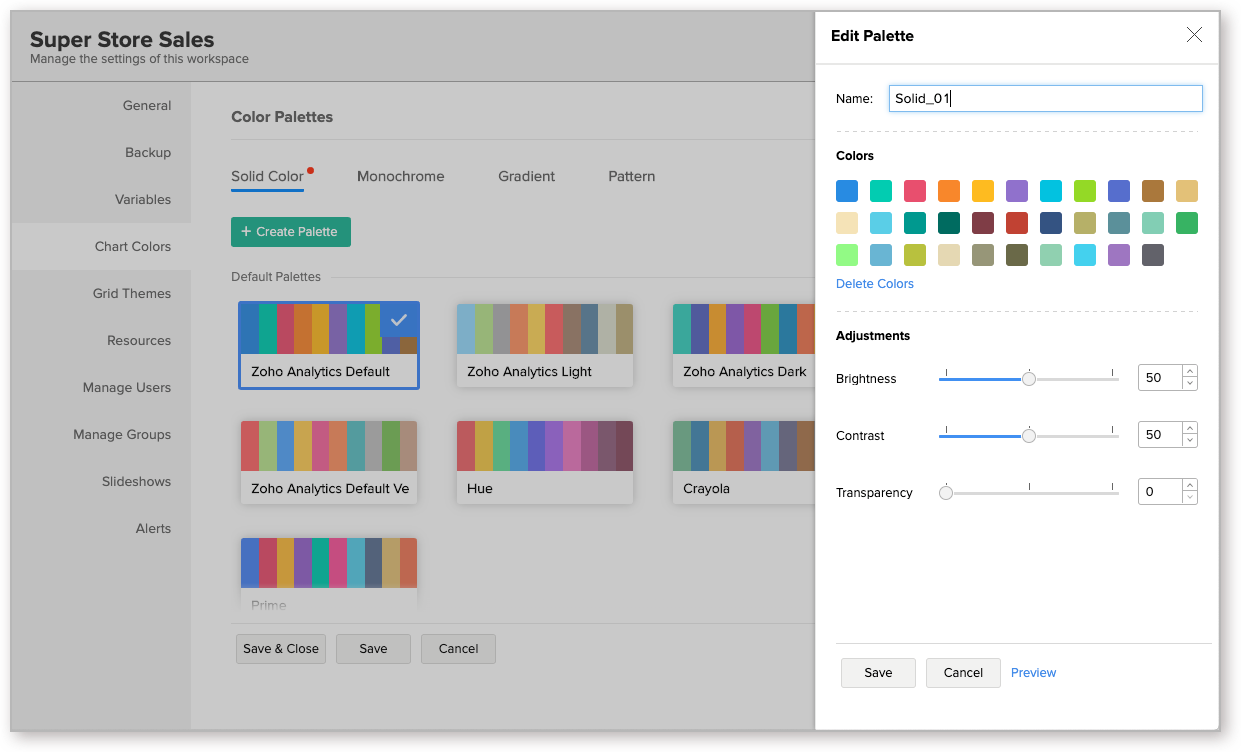Increase Transparency with the up stepper arrow
Image resolution: width=1241 pixels, height=752 pixels.
point(1189,486)
